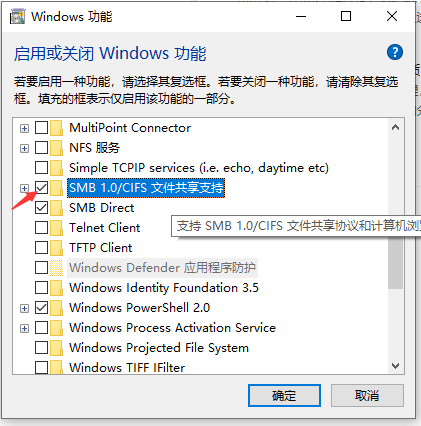Screen dimensions: 421x426
Task: Uncheck the SMB 1.0/CIFS 文件共享支持 checkbox
Action: [41, 188]
